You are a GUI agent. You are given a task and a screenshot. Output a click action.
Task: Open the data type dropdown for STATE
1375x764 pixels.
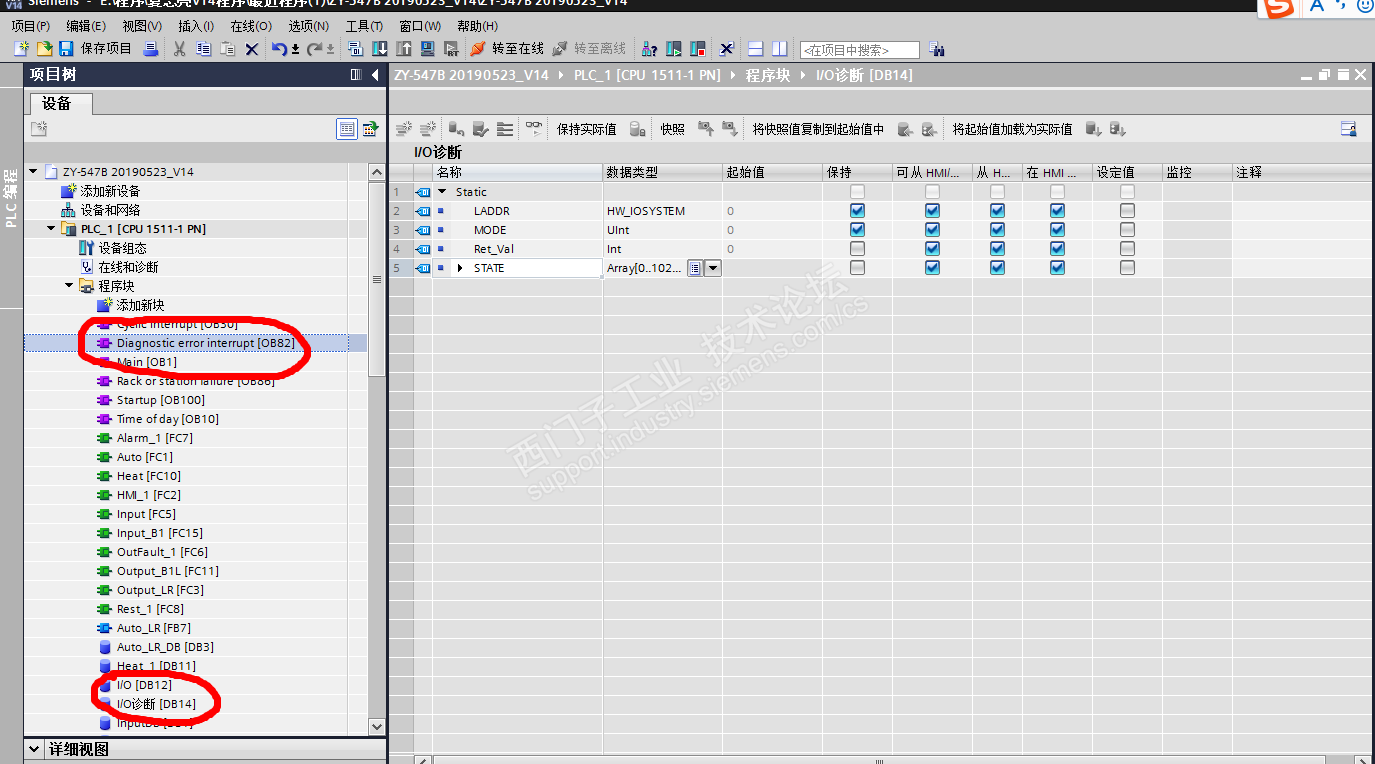(713, 268)
